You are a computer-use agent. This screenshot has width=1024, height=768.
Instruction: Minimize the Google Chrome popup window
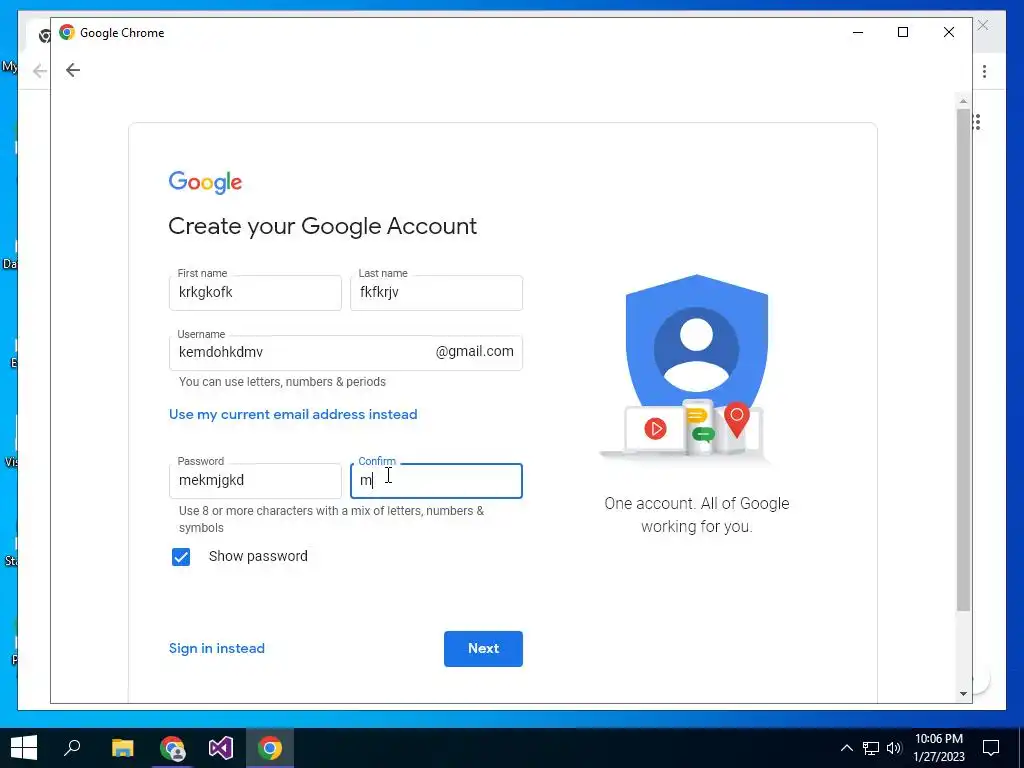(x=858, y=32)
